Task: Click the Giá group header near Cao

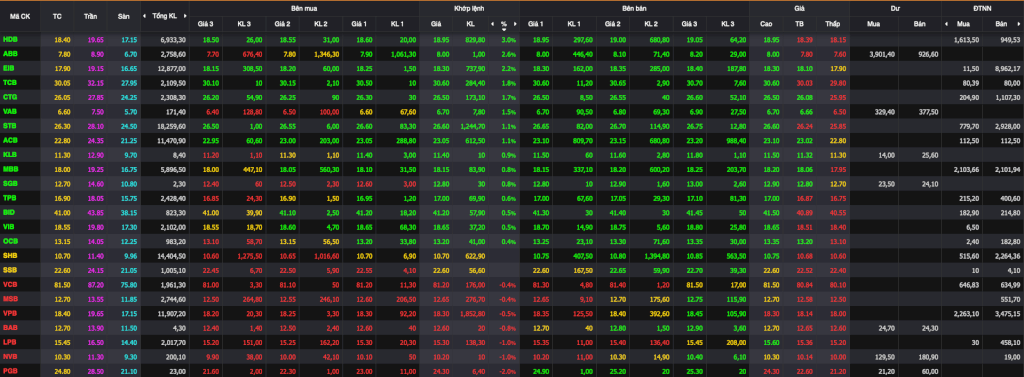Action: pos(799,8)
